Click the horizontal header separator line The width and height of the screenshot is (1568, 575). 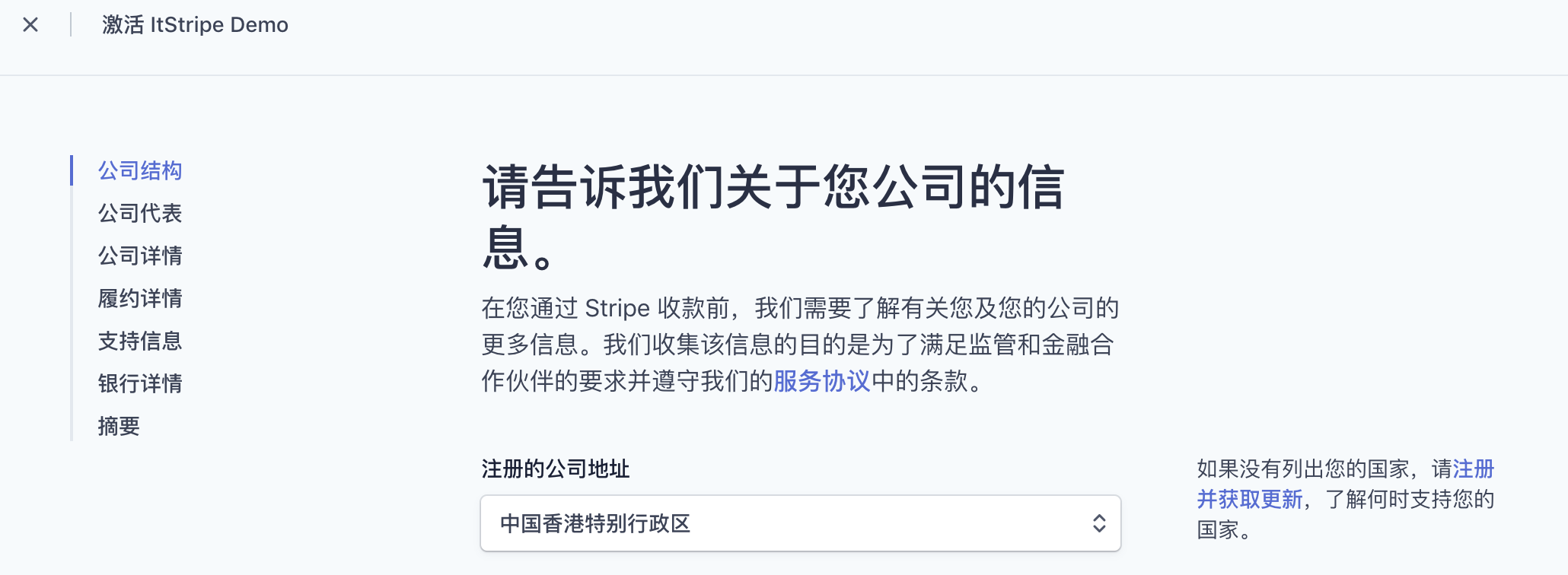tap(784, 75)
